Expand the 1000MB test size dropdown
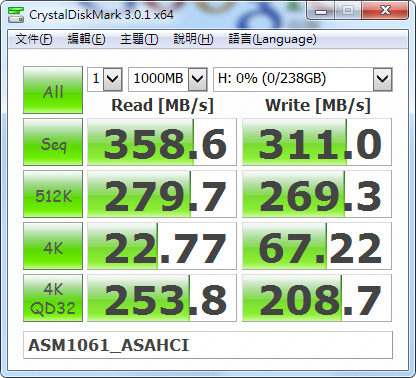416x378 pixels. (197, 79)
